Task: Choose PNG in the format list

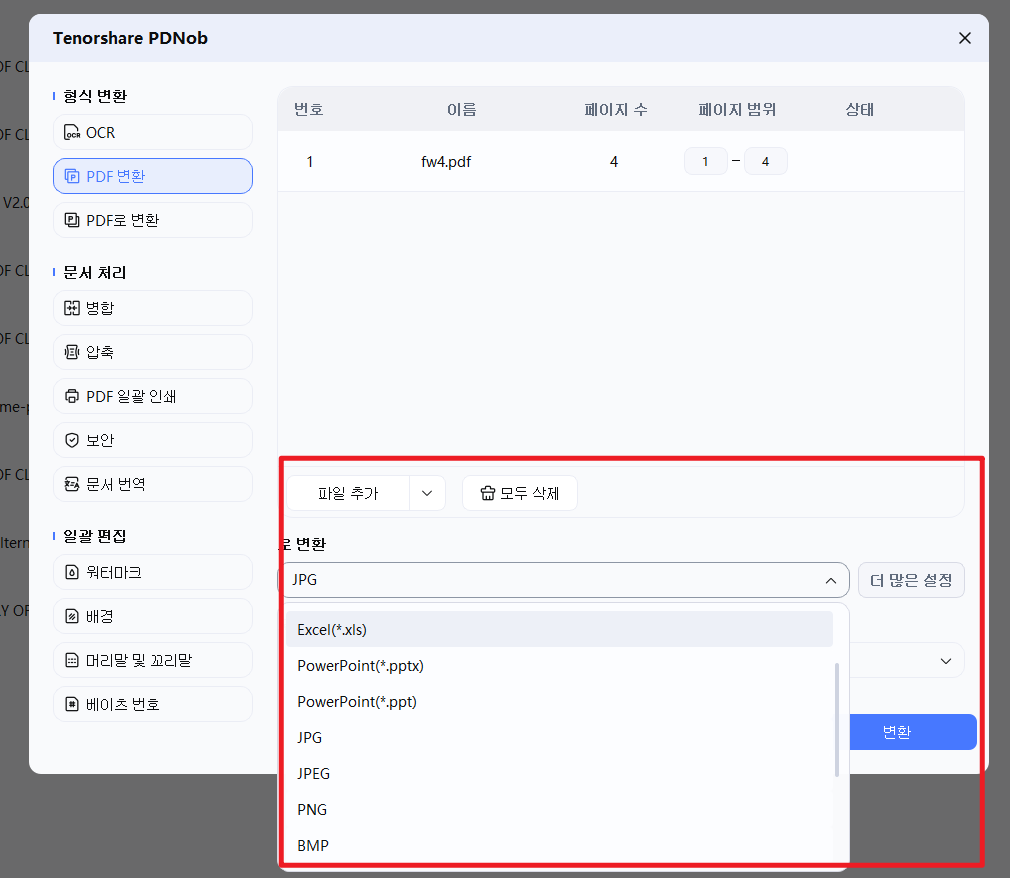Action: click(559, 809)
